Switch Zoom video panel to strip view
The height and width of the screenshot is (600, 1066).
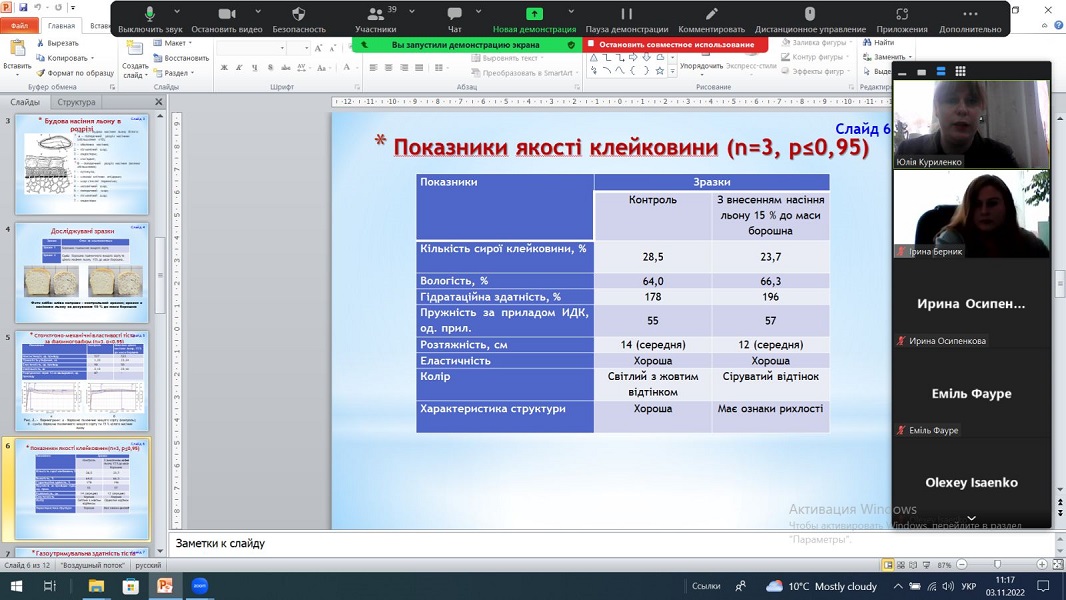pos(941,71)
